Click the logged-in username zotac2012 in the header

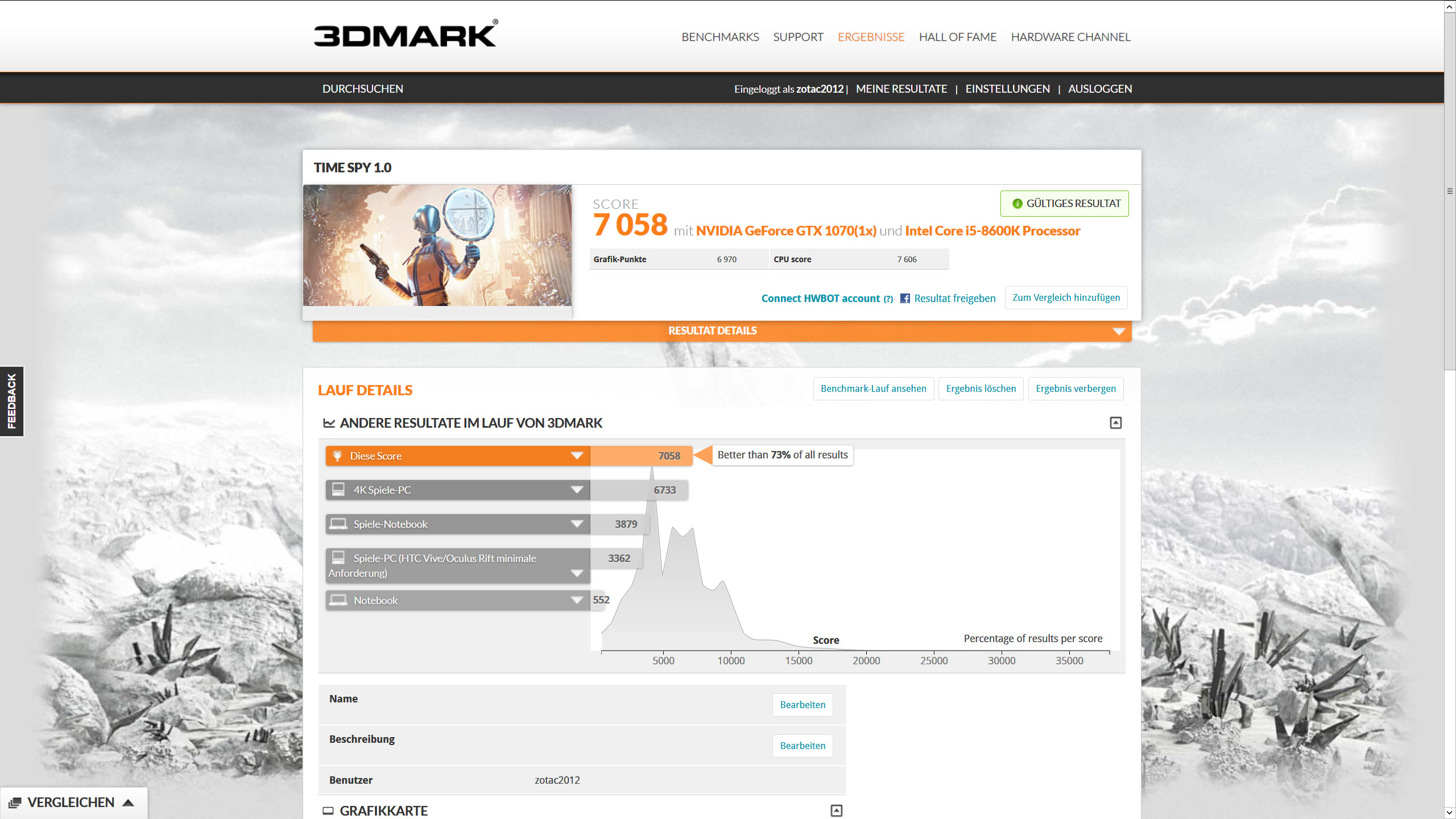point(820,89)
